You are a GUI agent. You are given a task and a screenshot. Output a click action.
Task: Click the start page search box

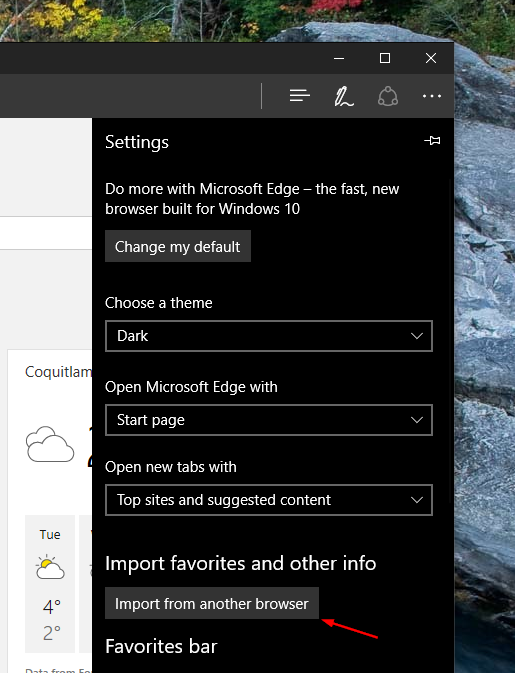point(46,233)
